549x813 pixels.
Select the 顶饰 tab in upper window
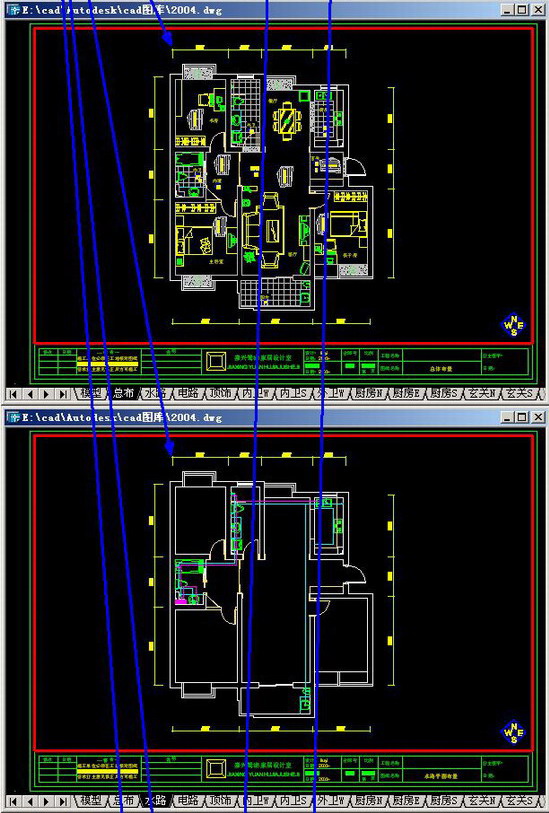(x=220, y=394)
